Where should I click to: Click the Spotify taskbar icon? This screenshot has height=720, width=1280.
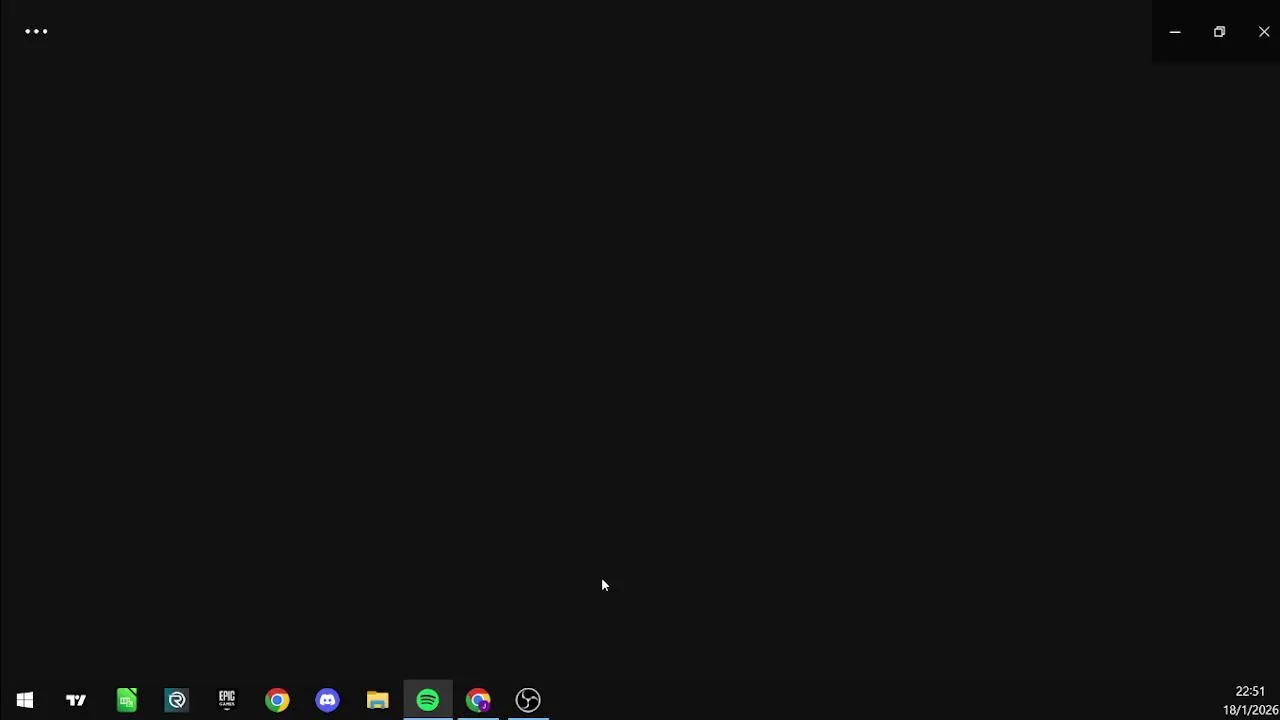click(427, 700)
